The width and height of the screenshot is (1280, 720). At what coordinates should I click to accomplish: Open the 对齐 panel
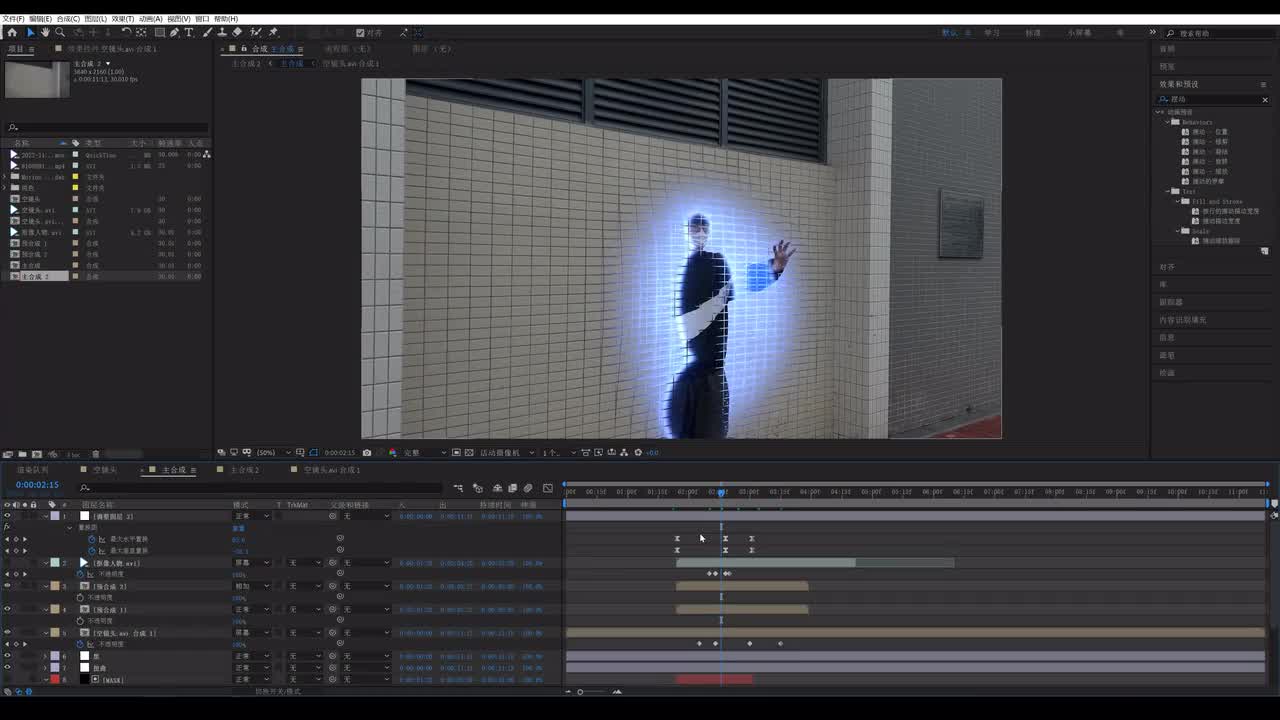click(x=1167, y=267)
